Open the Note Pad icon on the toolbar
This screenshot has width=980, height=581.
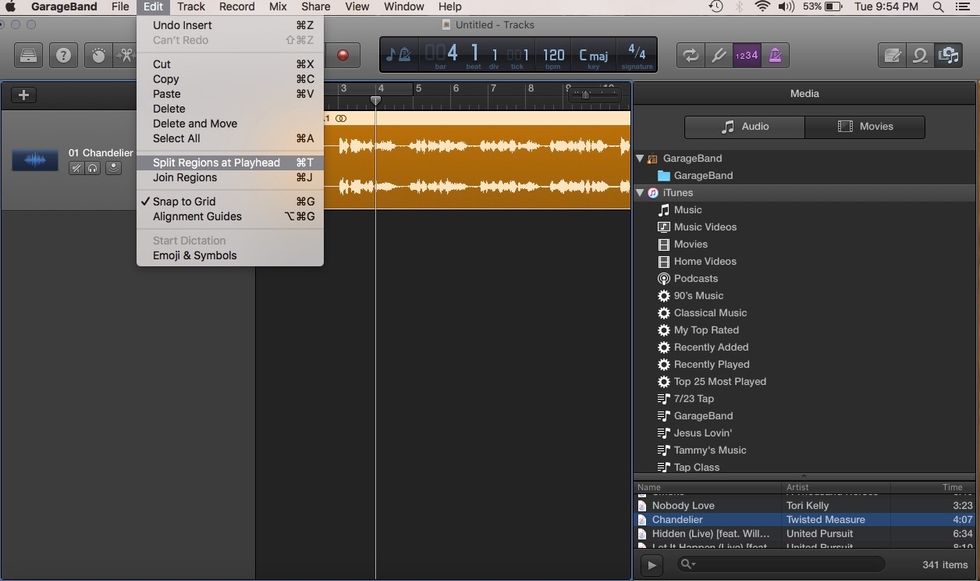pyautogui.click(x=892, y=55)
